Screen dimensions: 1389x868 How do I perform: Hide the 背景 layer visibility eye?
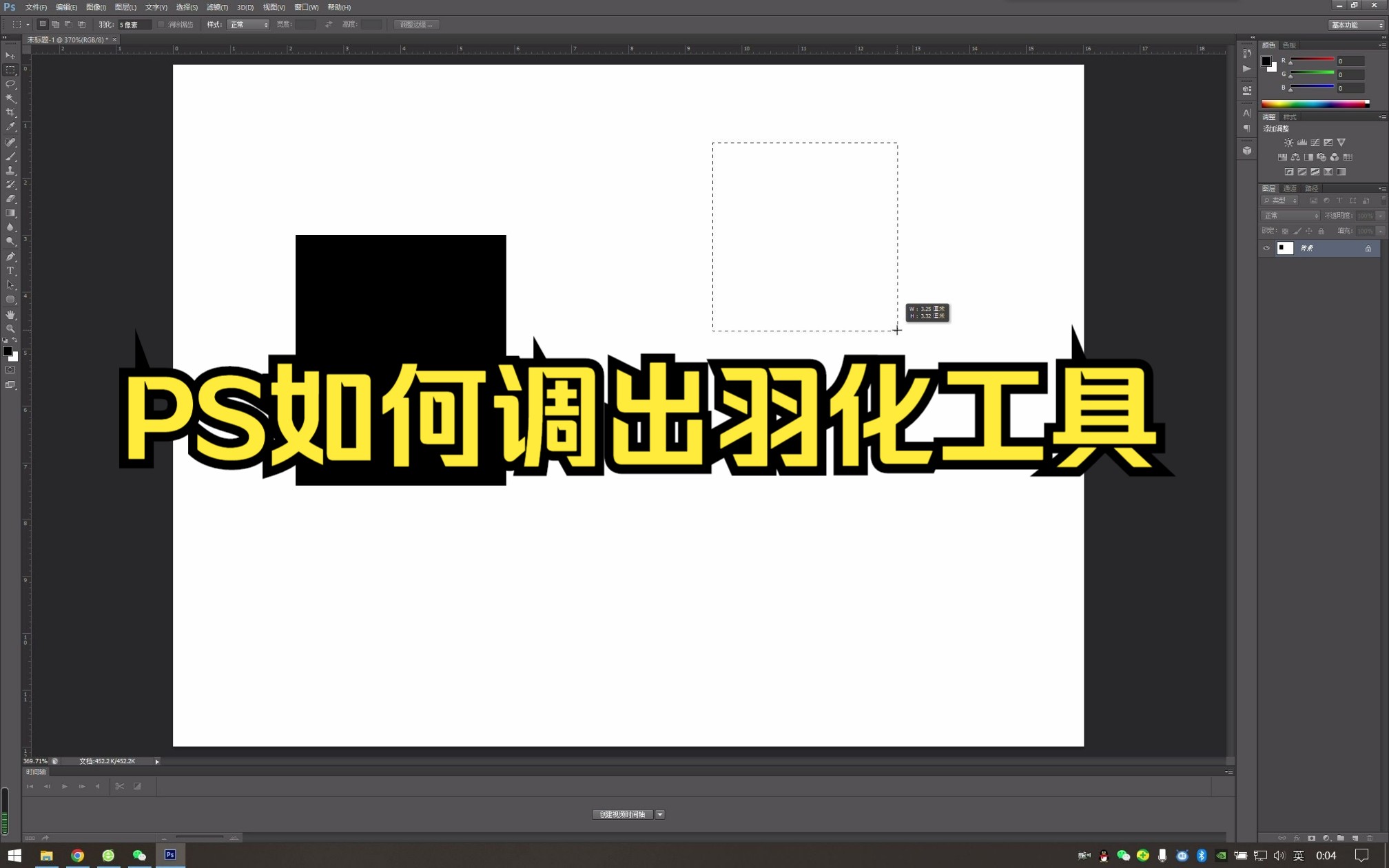[1266, 248]
